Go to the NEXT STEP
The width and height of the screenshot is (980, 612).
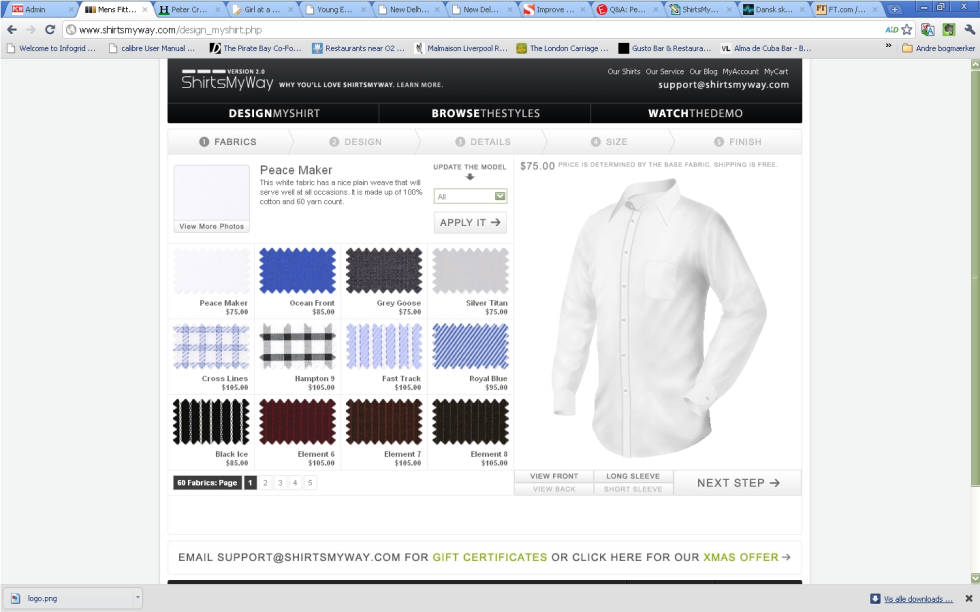[738, 483]
